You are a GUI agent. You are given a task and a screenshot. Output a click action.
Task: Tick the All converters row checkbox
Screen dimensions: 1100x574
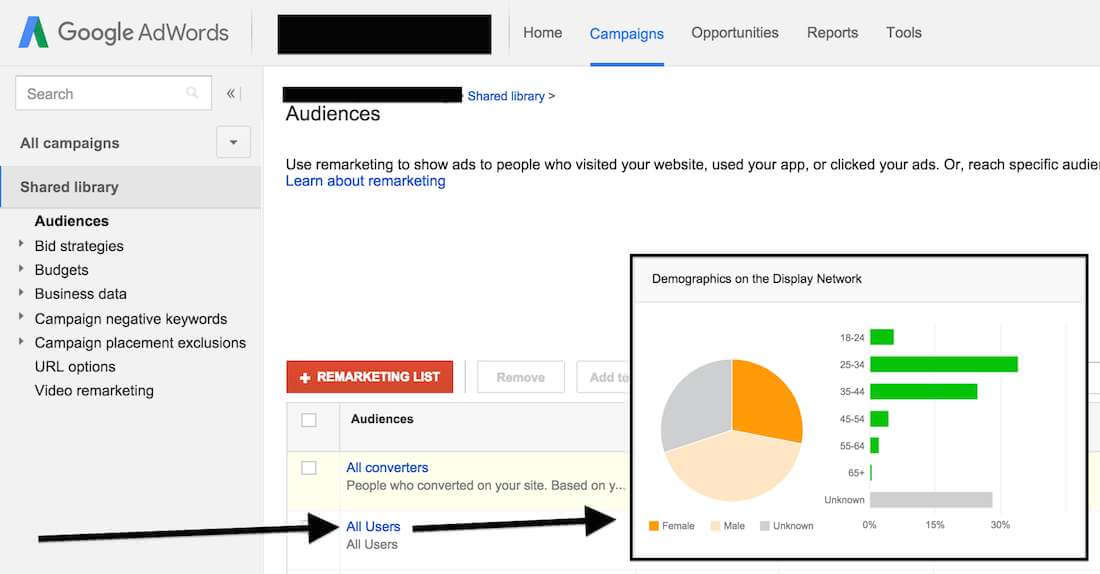click(309, 468)
